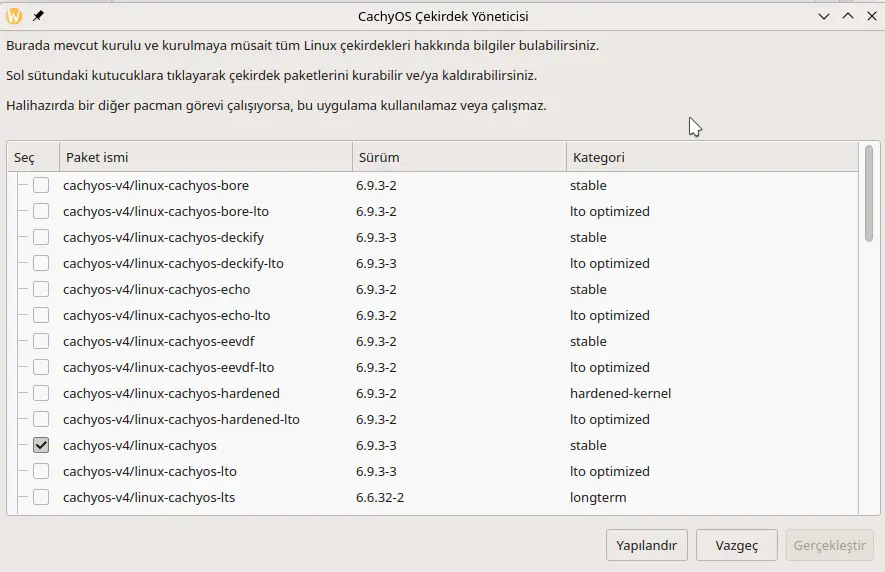Check the linux-cachyos-deckify-lto checkbox

41,263
